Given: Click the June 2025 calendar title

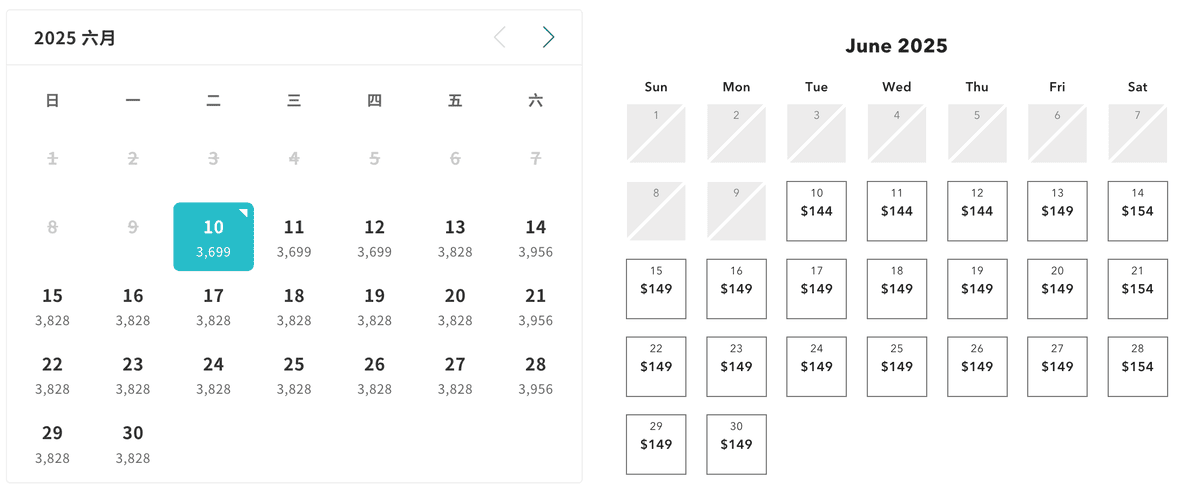Looking at the screenshot, I should (896, 46).
